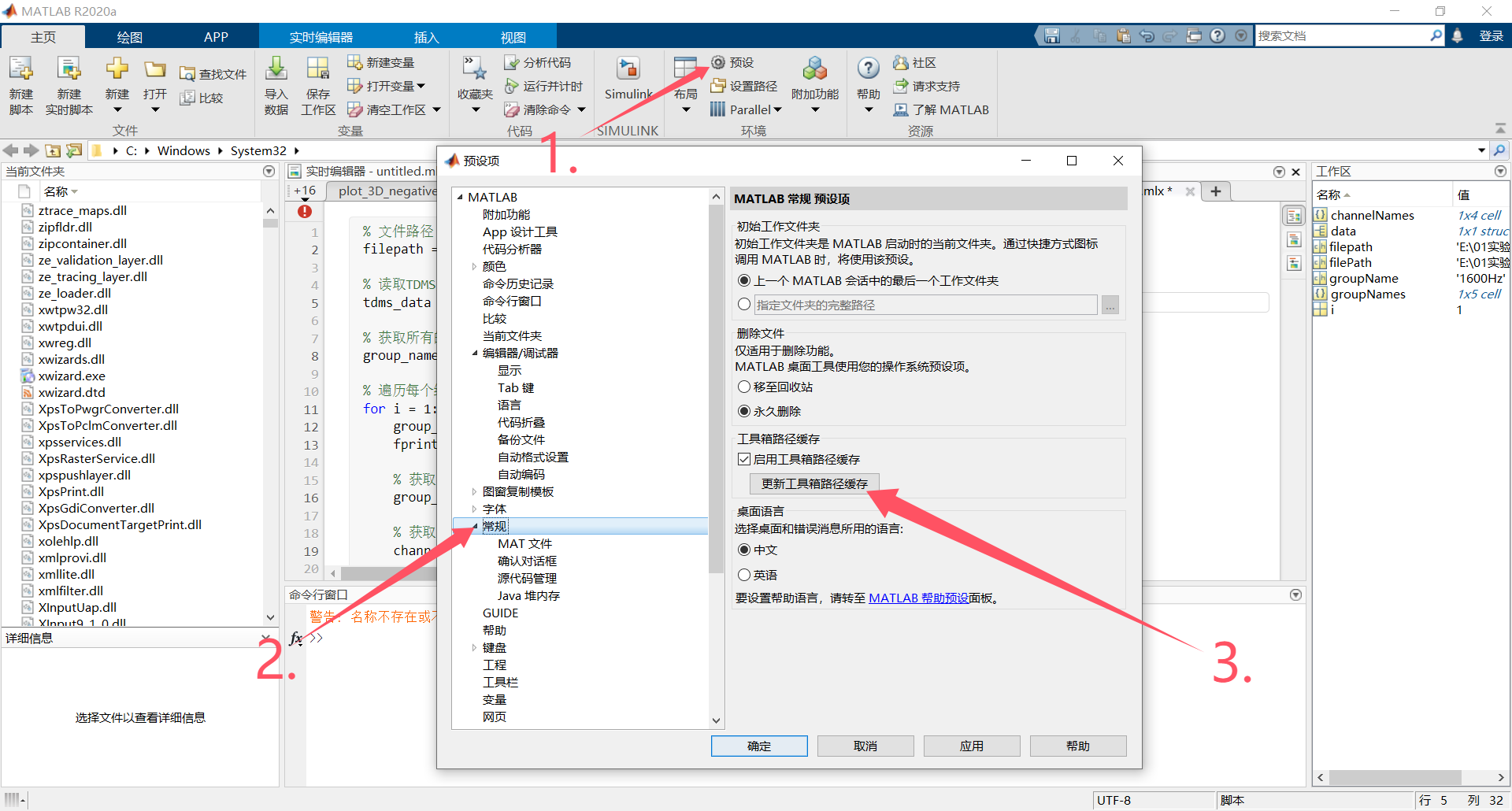The image size is (1512, 811).
Task: Click the Favorites (收藏夹) icon
Action: pyautogui.click(x=475, y=69)
